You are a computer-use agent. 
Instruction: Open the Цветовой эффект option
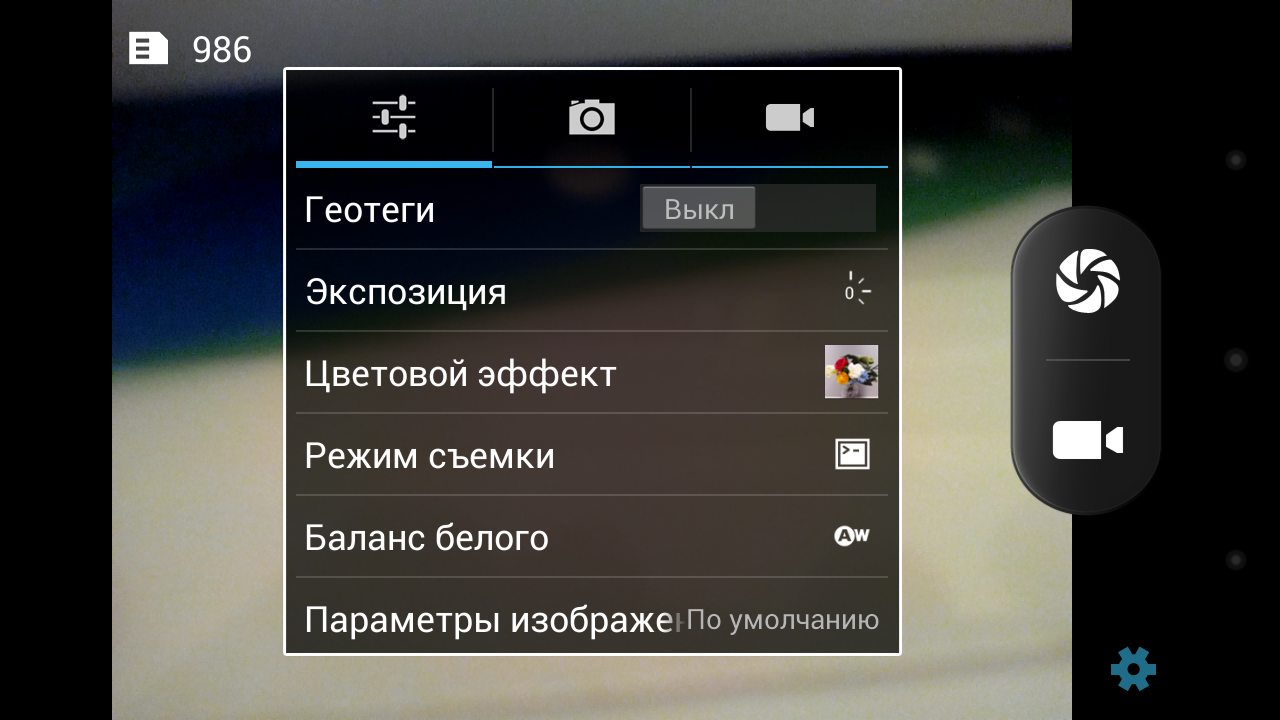pyautogui.click(x=592, y=373)
